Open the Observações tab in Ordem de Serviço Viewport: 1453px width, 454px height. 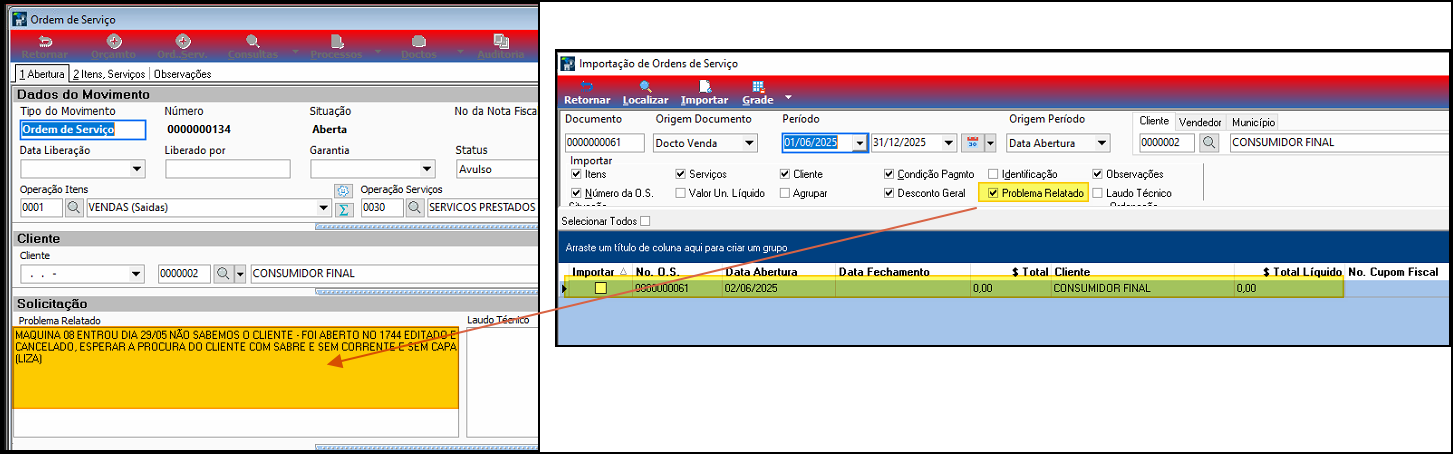point(182,73)
